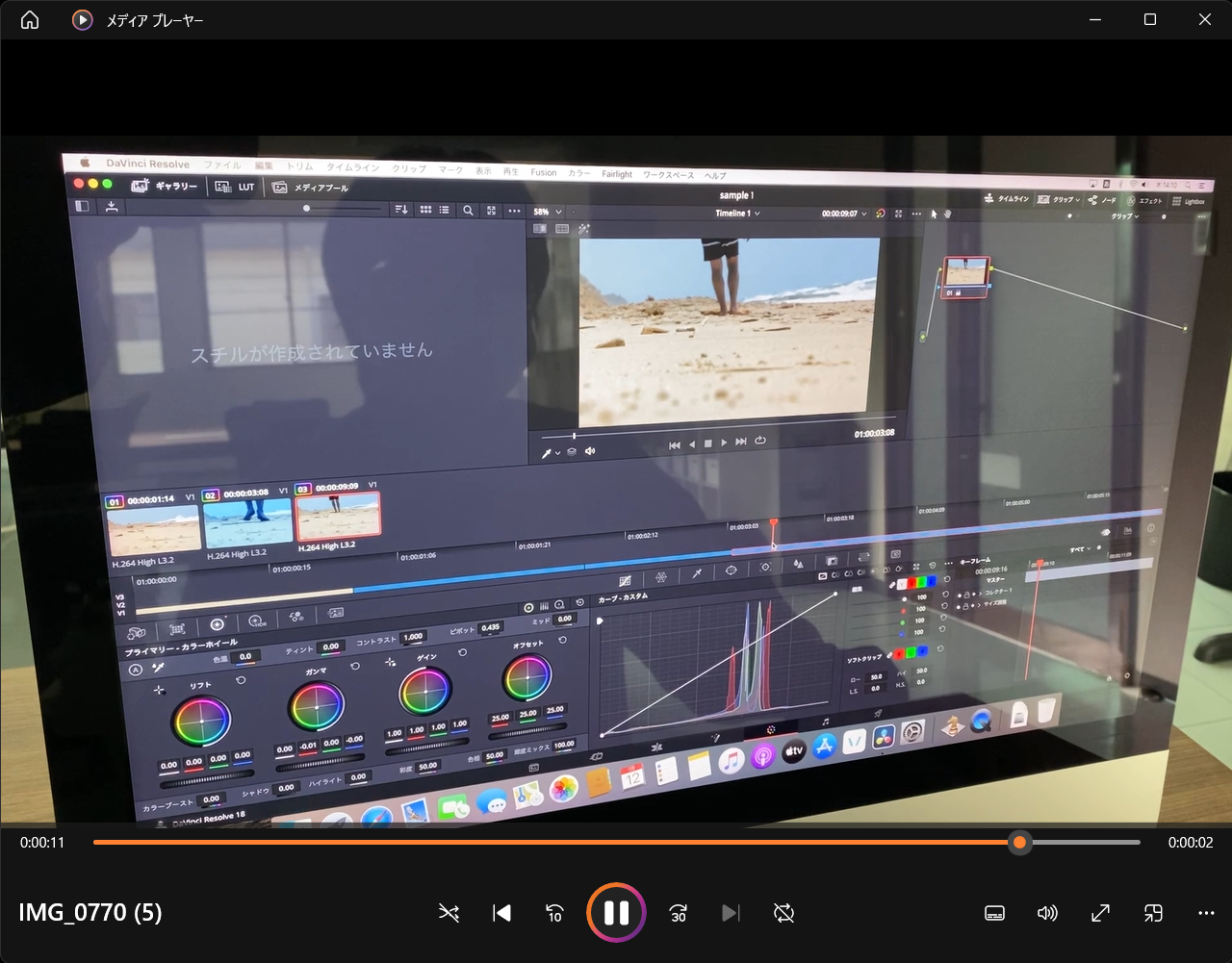Click the gallery sort order icon

pyautogui.click(x=401, y=210)
